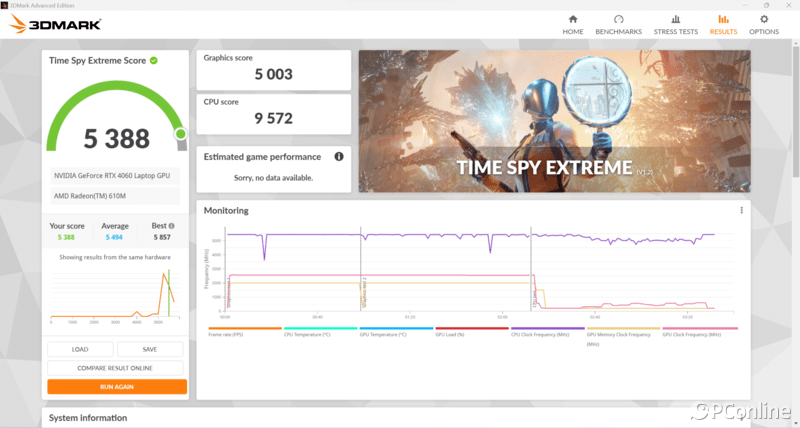The height and width of the screenshot is (428, 800).
Task: Click the info icon beside Best
Action: 171,225
